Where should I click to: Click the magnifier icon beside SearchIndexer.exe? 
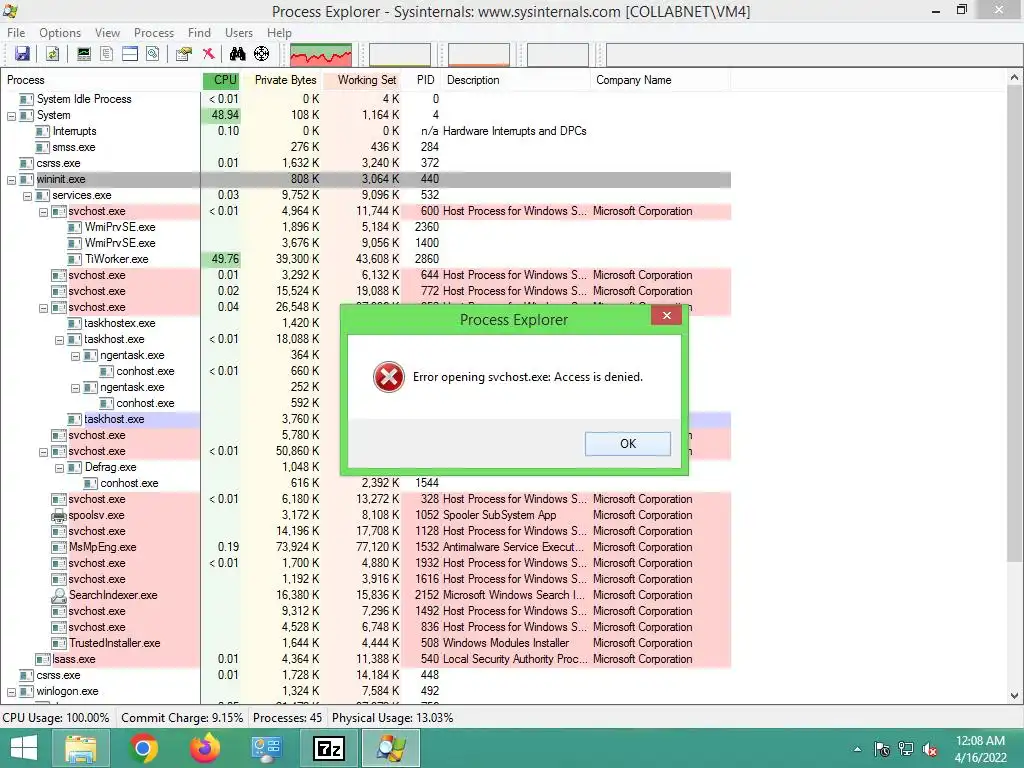tap(59, 595)
